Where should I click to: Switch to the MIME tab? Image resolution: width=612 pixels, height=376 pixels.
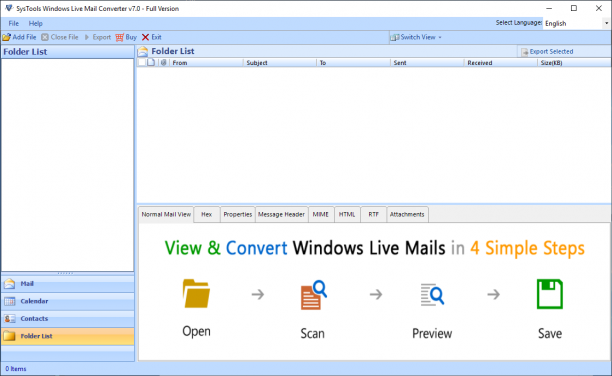point(320,214)
